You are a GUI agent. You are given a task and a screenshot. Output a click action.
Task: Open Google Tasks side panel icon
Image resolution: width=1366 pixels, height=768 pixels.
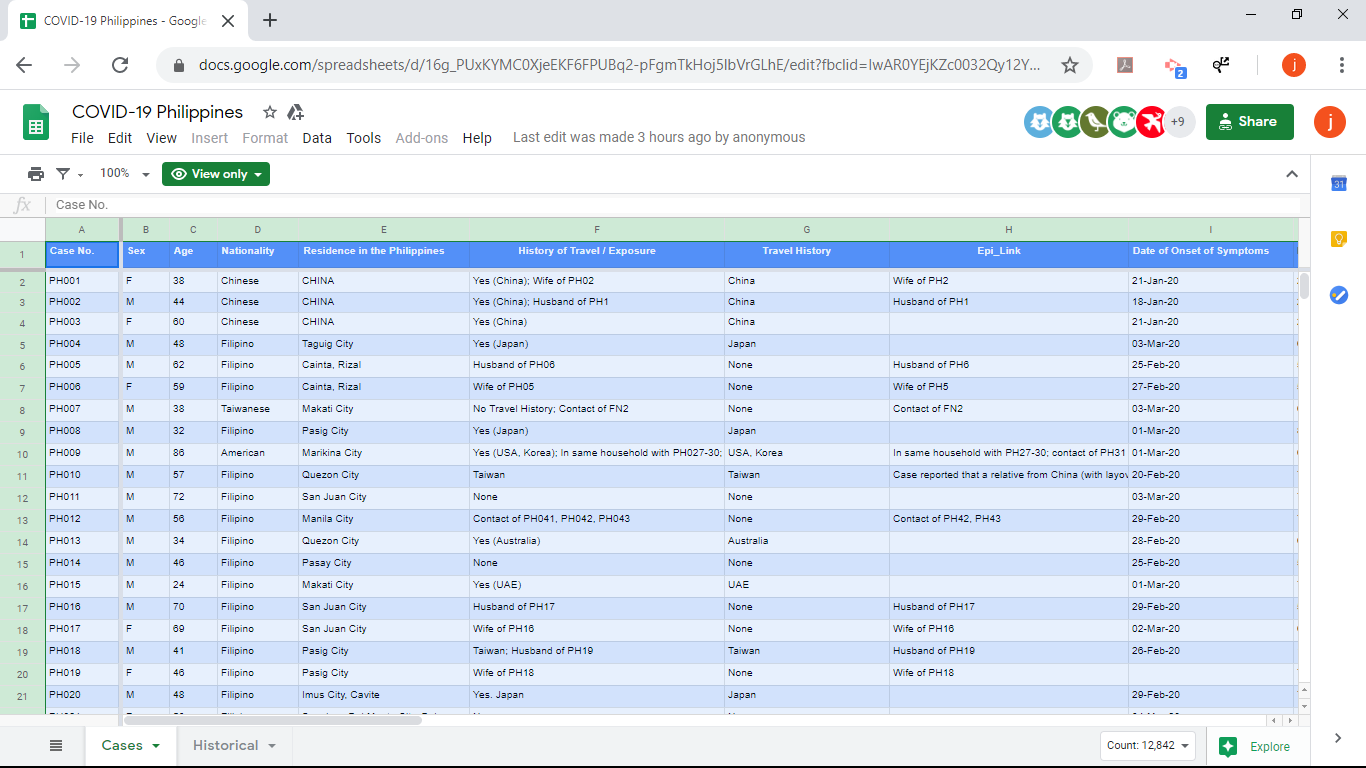pyautogui.click(x=1339, y=295)
